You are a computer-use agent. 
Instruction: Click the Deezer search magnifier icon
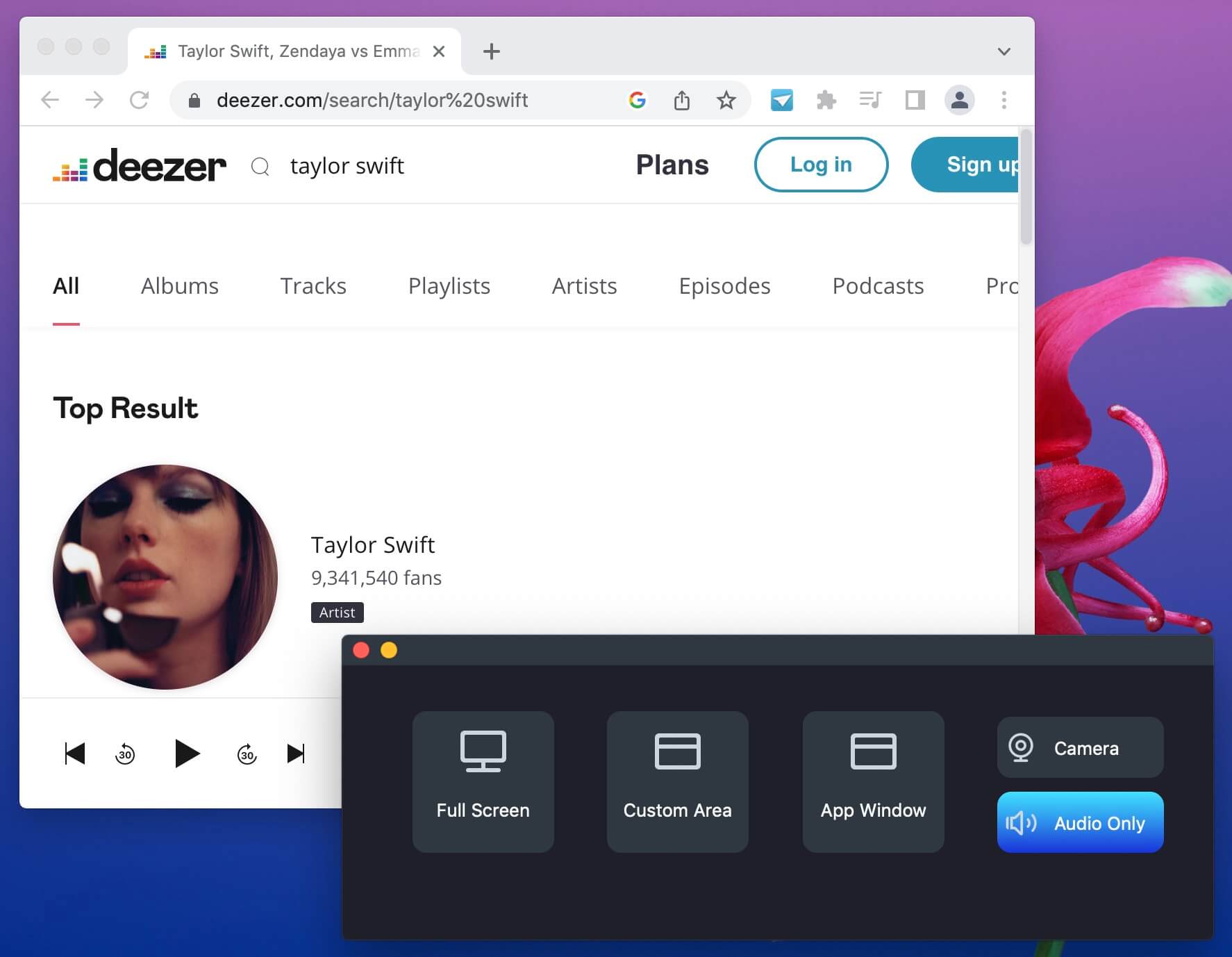click(260, 167)
